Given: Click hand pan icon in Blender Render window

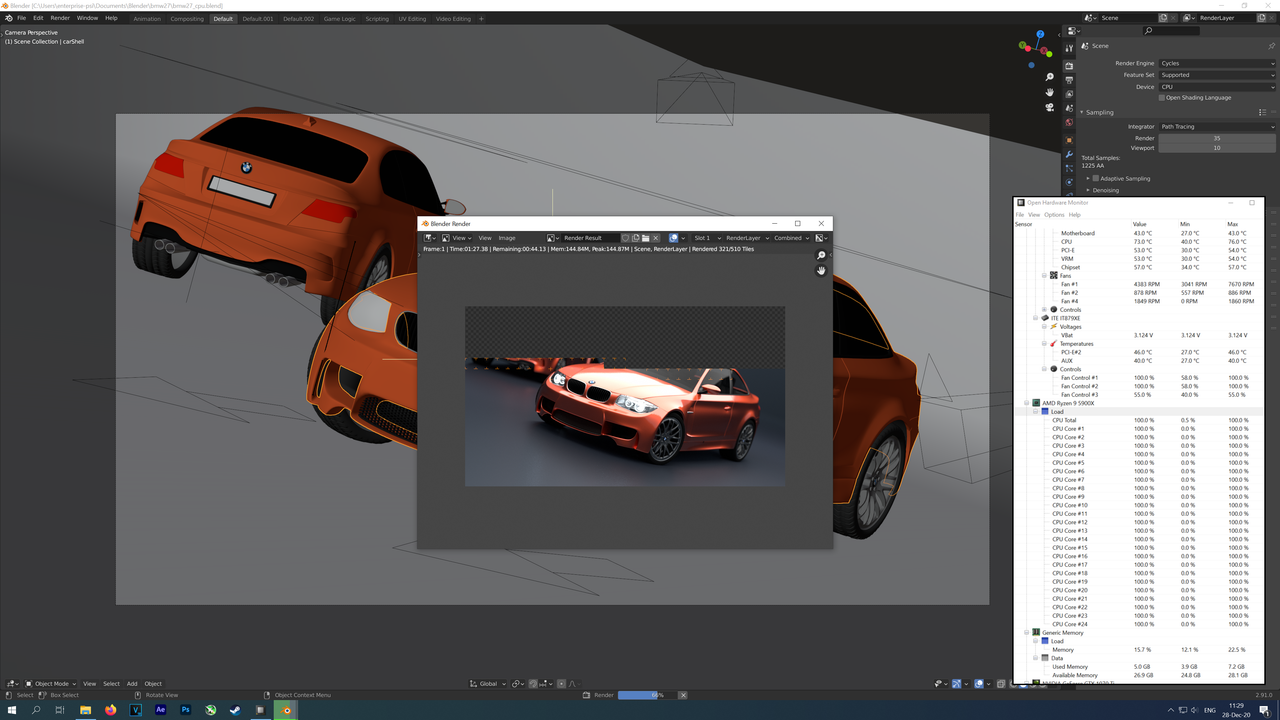Looking at the screenshot, I should (x=821, y=271).
